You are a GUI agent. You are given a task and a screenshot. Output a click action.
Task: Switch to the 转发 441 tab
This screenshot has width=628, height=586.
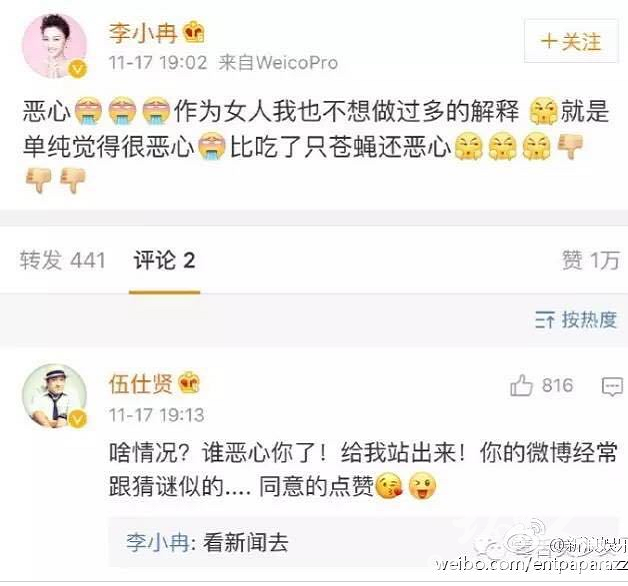click(62, 260)
